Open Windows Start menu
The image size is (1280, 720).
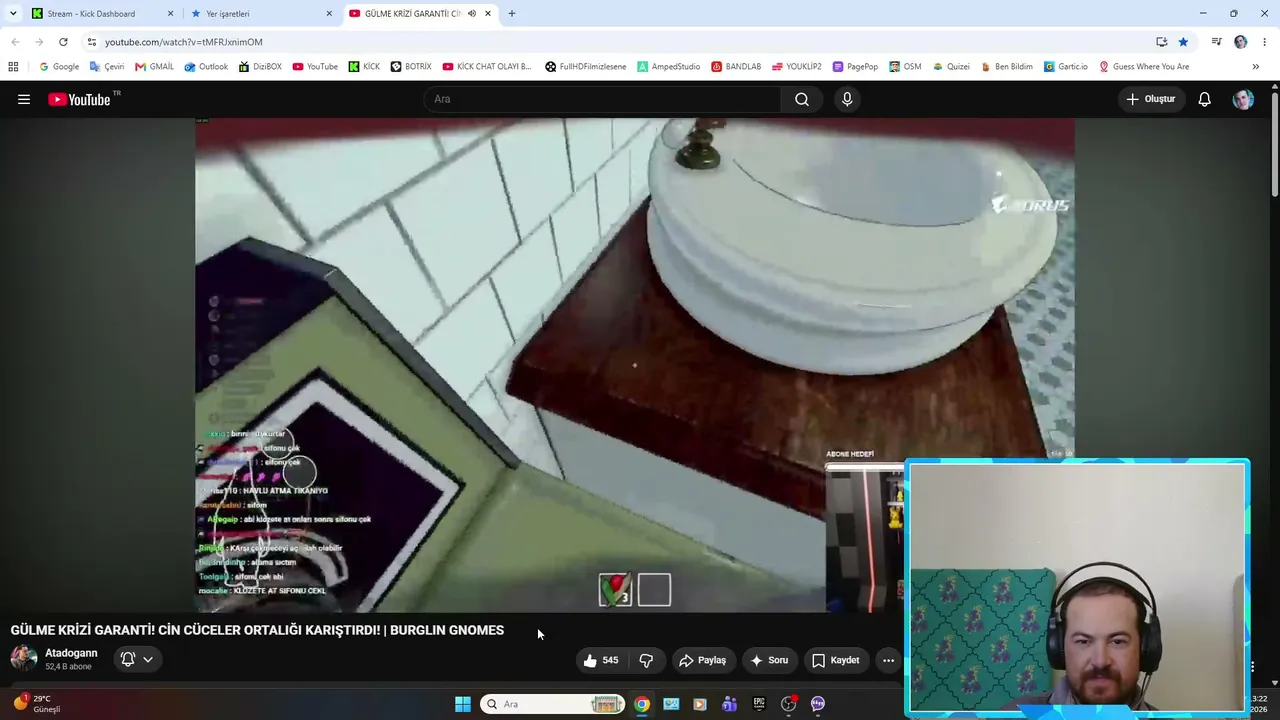coord(463,704)
